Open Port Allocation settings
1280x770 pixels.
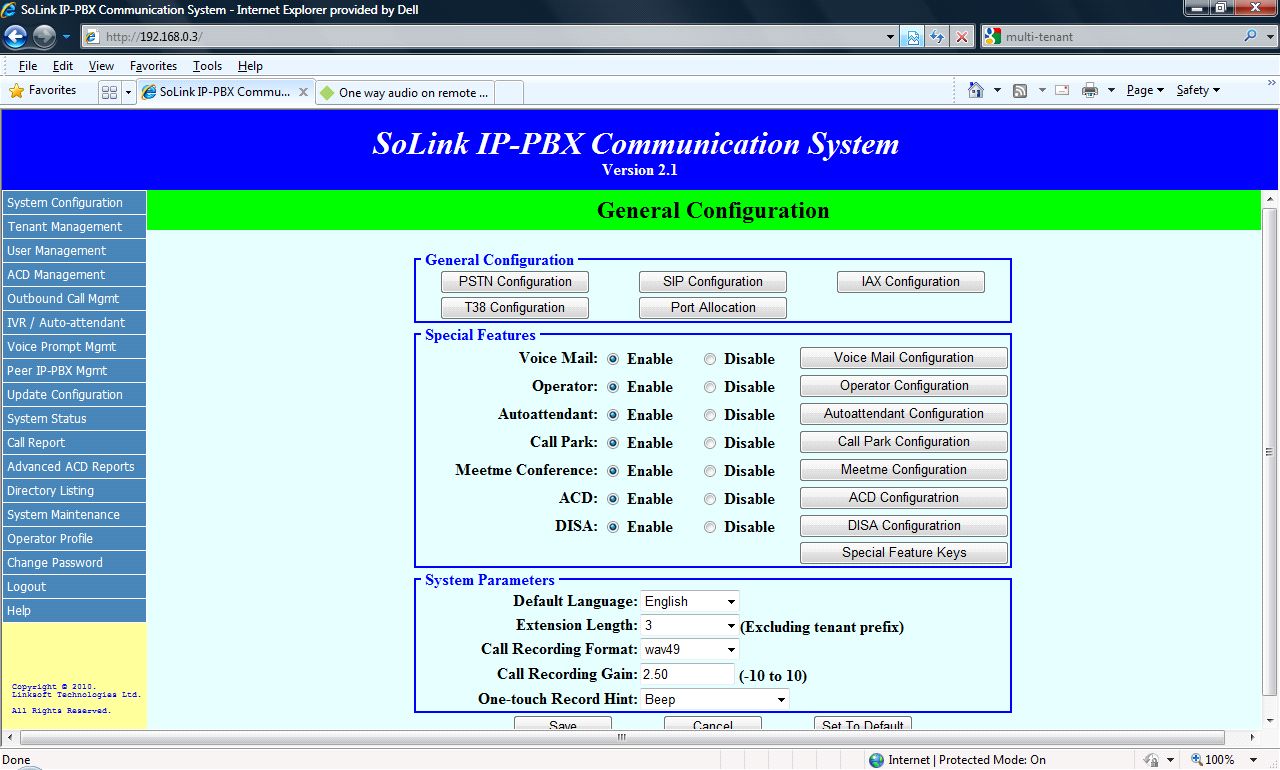pos(713,308)
